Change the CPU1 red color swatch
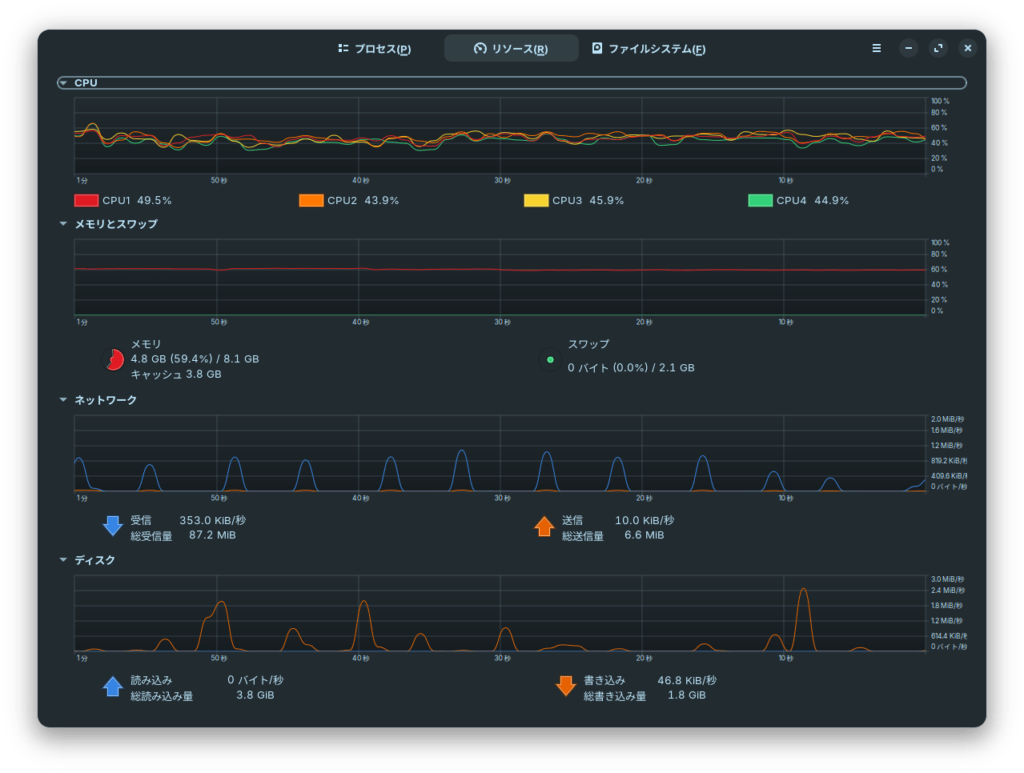1024x773 pixels. (86, 200)
